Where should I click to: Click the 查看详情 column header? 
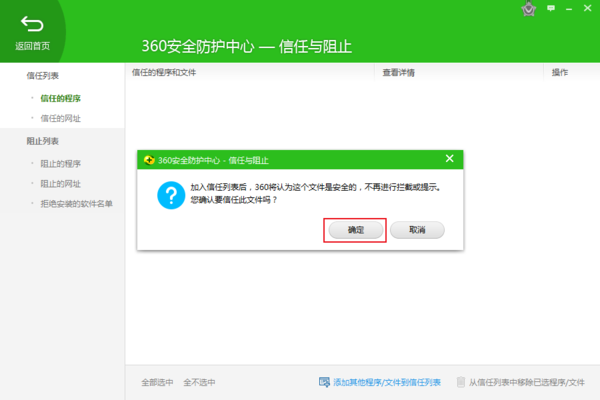tap(398, 73)
